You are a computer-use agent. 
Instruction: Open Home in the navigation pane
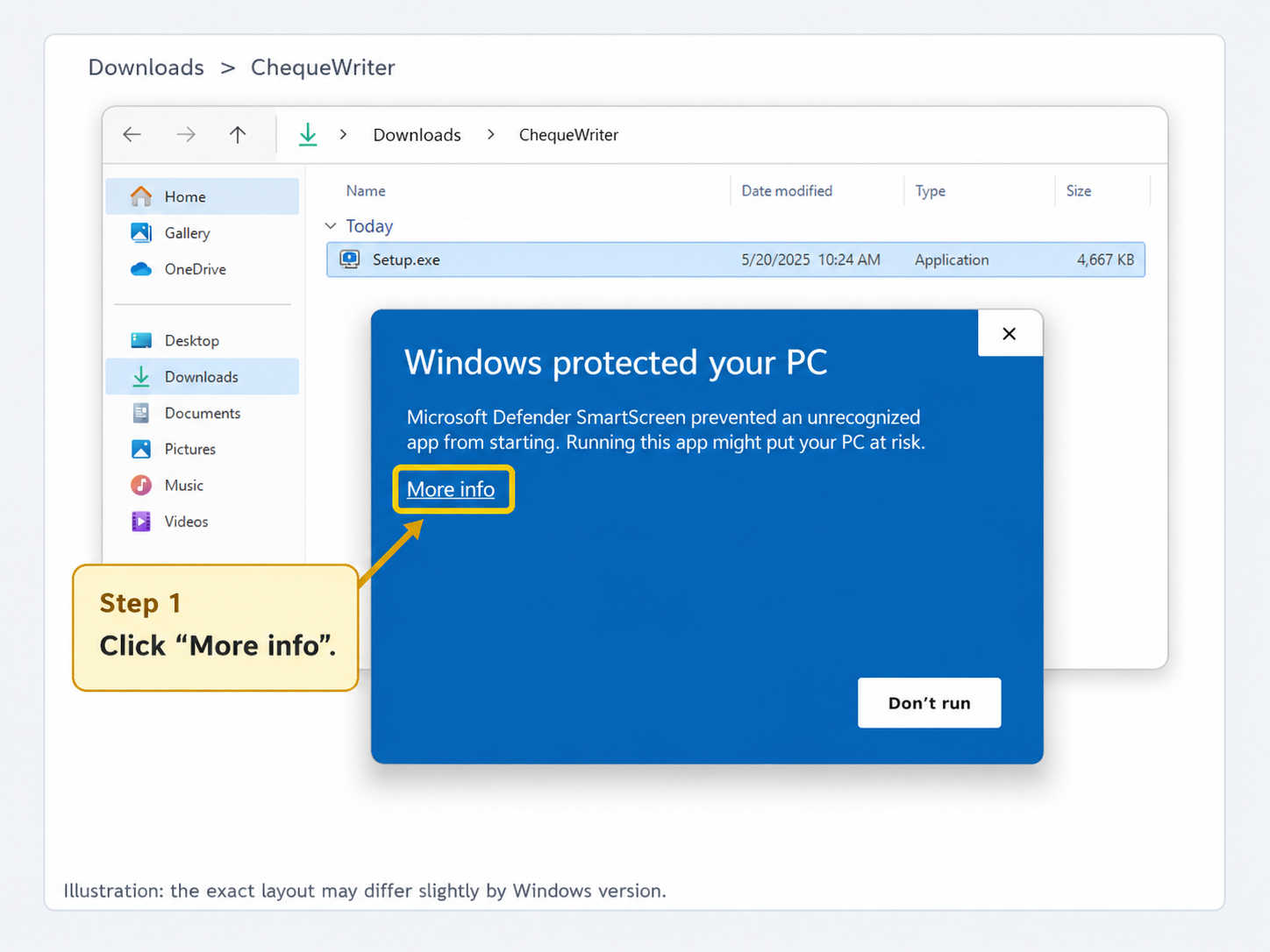[x=203, y=196]
